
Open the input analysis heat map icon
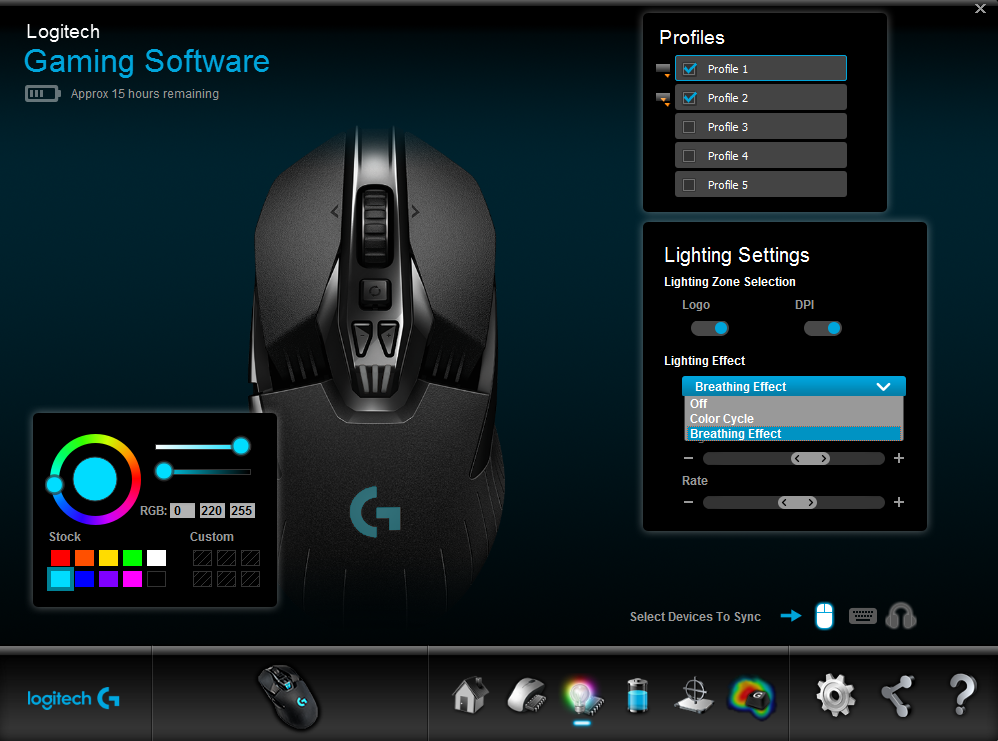coord(752,698)
